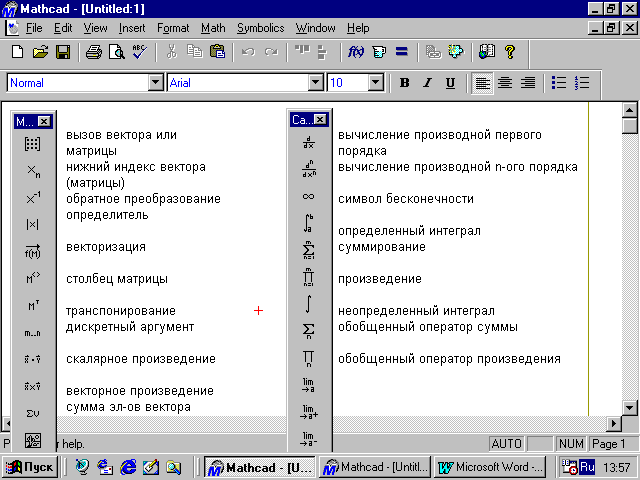Viewport: 640px width, 480px height.
Task: Select the nth derivative icon
Action: click(309, 169)
